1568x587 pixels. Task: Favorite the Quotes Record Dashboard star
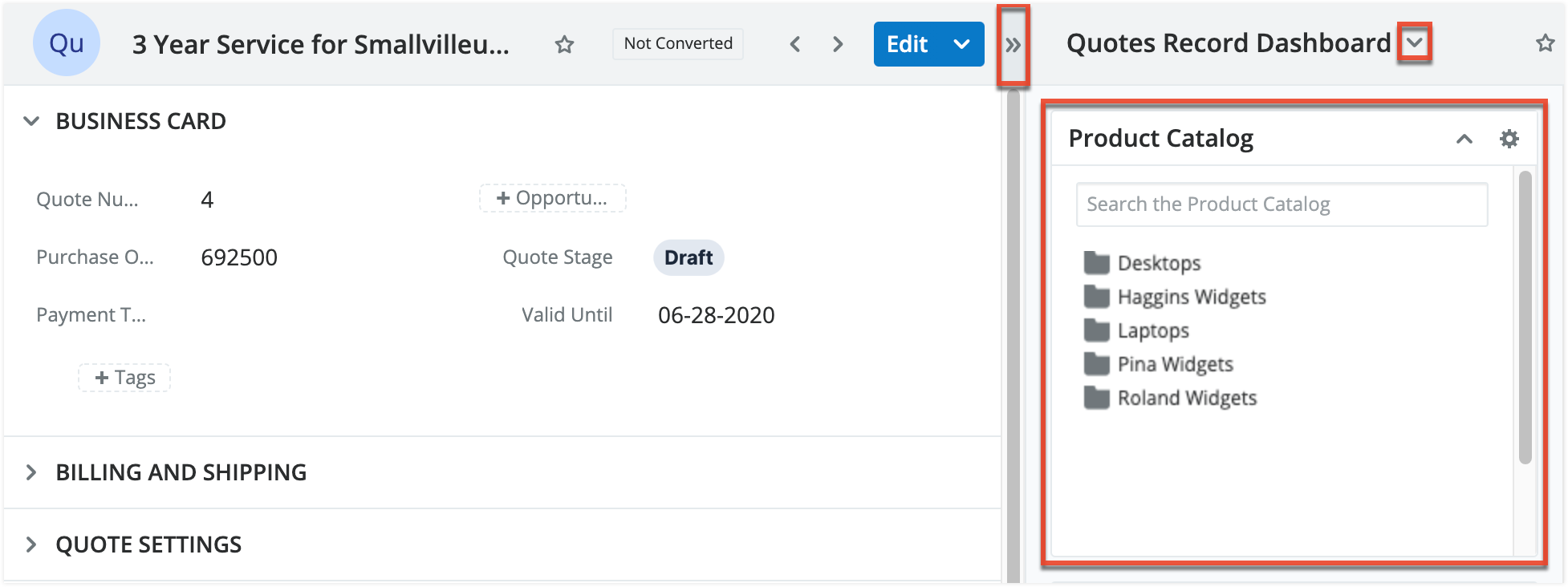tap(1545, 43)
